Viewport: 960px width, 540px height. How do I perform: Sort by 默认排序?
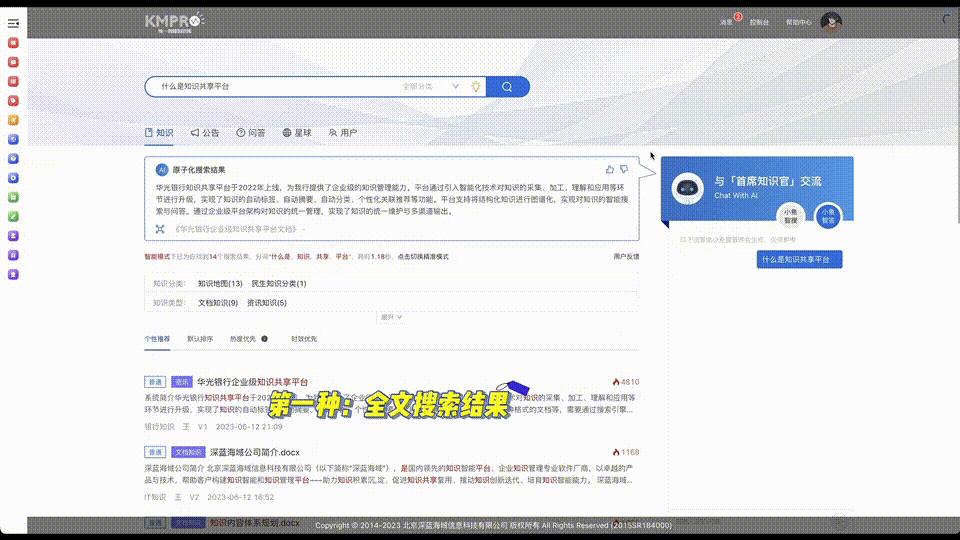tap(200, 339)
